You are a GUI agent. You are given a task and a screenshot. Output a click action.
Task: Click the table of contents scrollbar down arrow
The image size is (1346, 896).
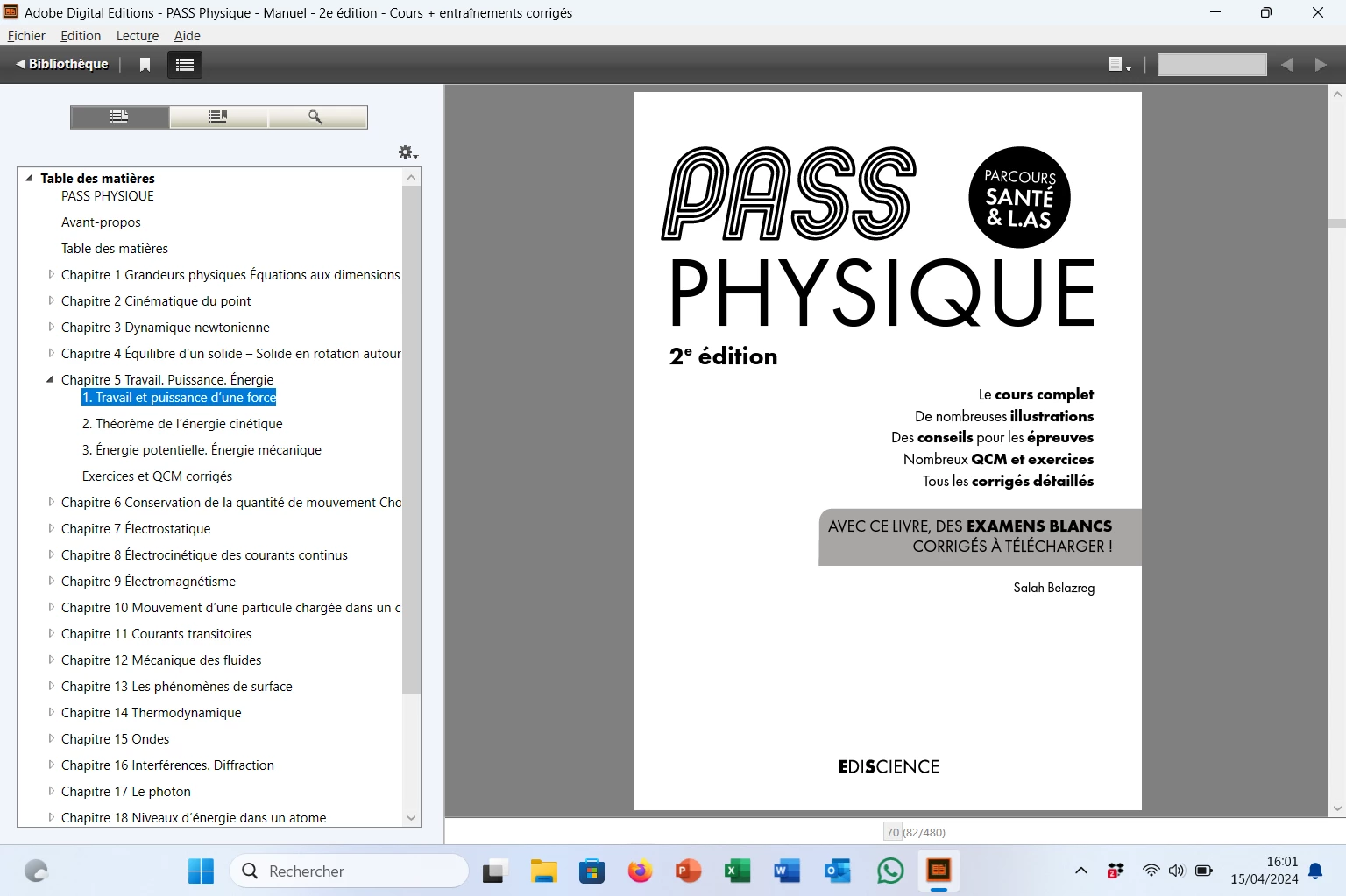411,818
